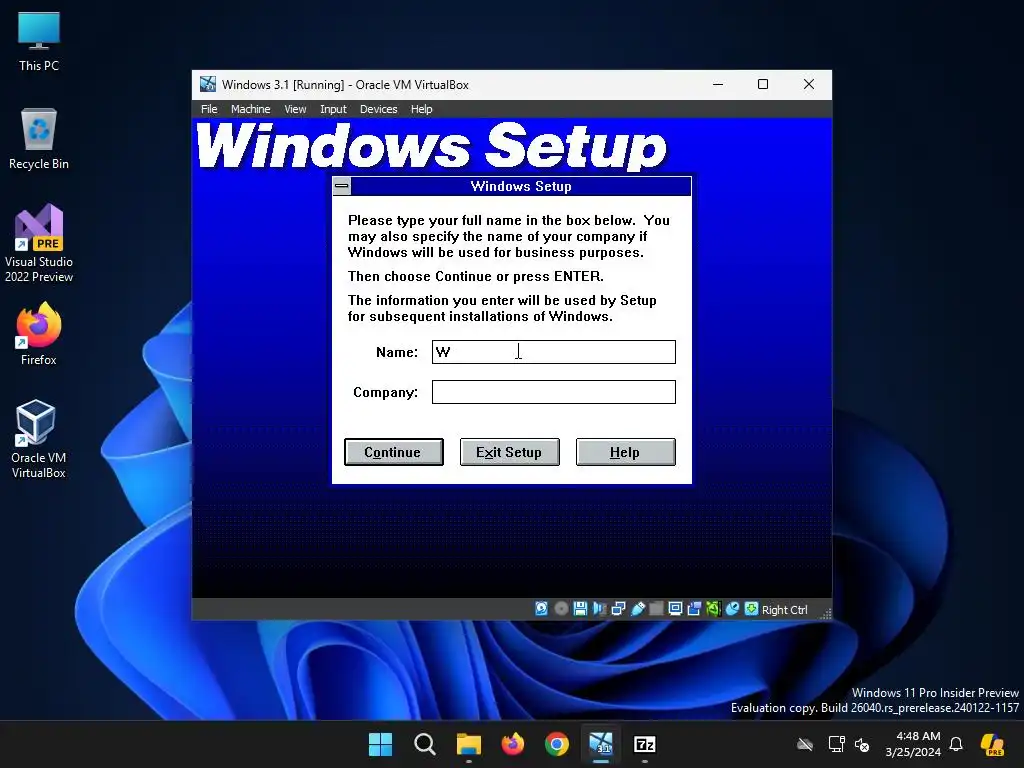The height and width of the screenshot is (768, 1024).
Task: Minimize the VirtualBox window
Action: [x=718, y=84]
